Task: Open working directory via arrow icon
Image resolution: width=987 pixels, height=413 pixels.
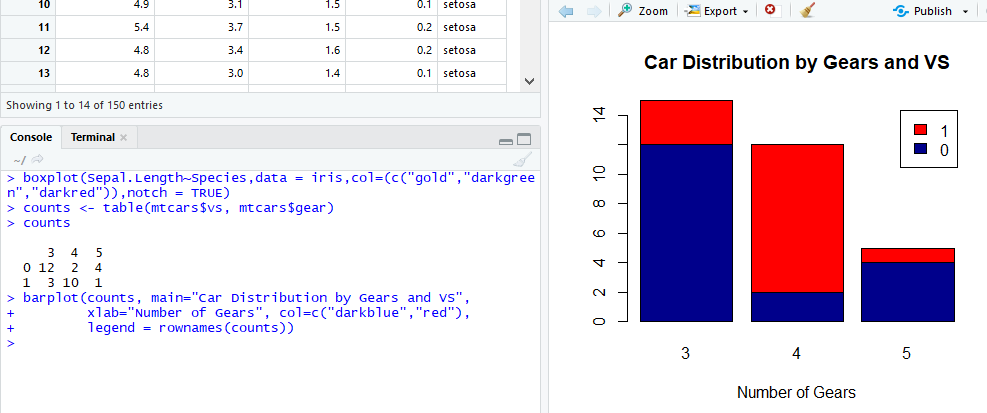Action: (x=37, y=159)
